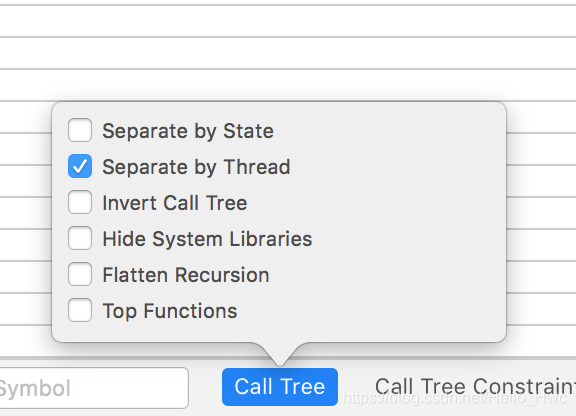The height and width of the screenshot is (416, 576).
Task: Select the Invert Call Tree label
Action: click(x=175, y=203)
